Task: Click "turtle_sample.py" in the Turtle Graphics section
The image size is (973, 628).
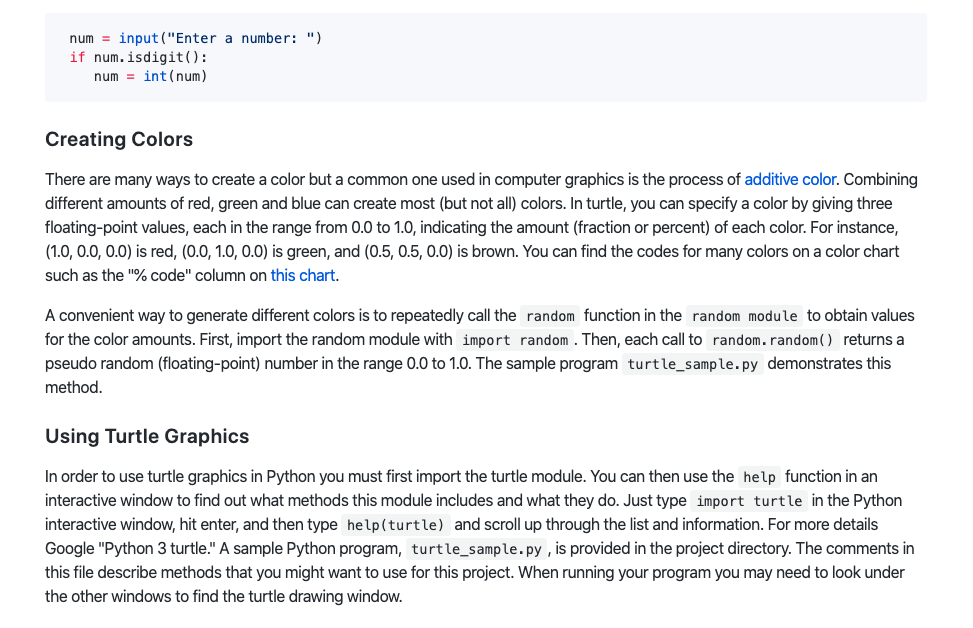Action: [x=476, y=549]
